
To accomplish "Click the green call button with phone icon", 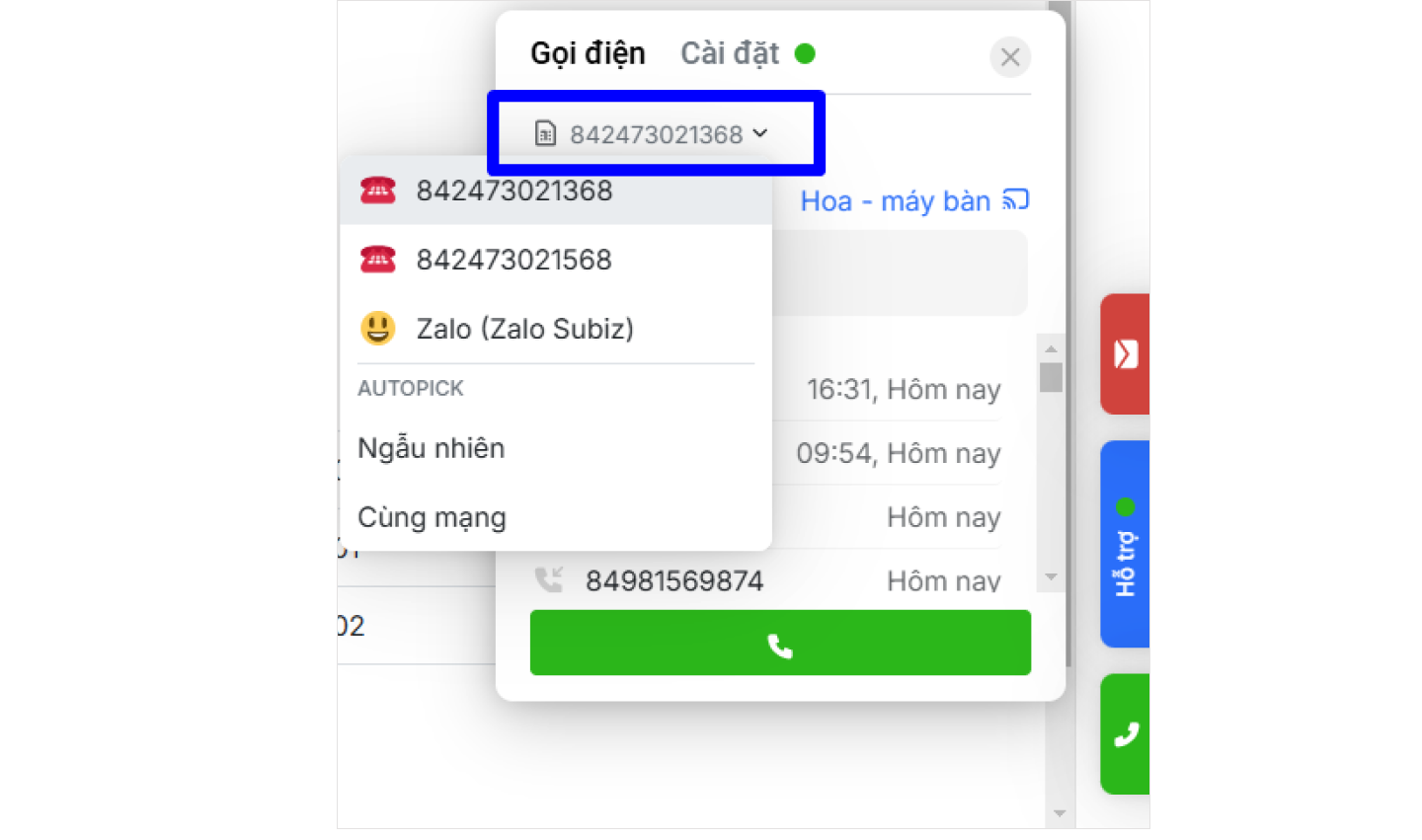I will click(779, 644).
